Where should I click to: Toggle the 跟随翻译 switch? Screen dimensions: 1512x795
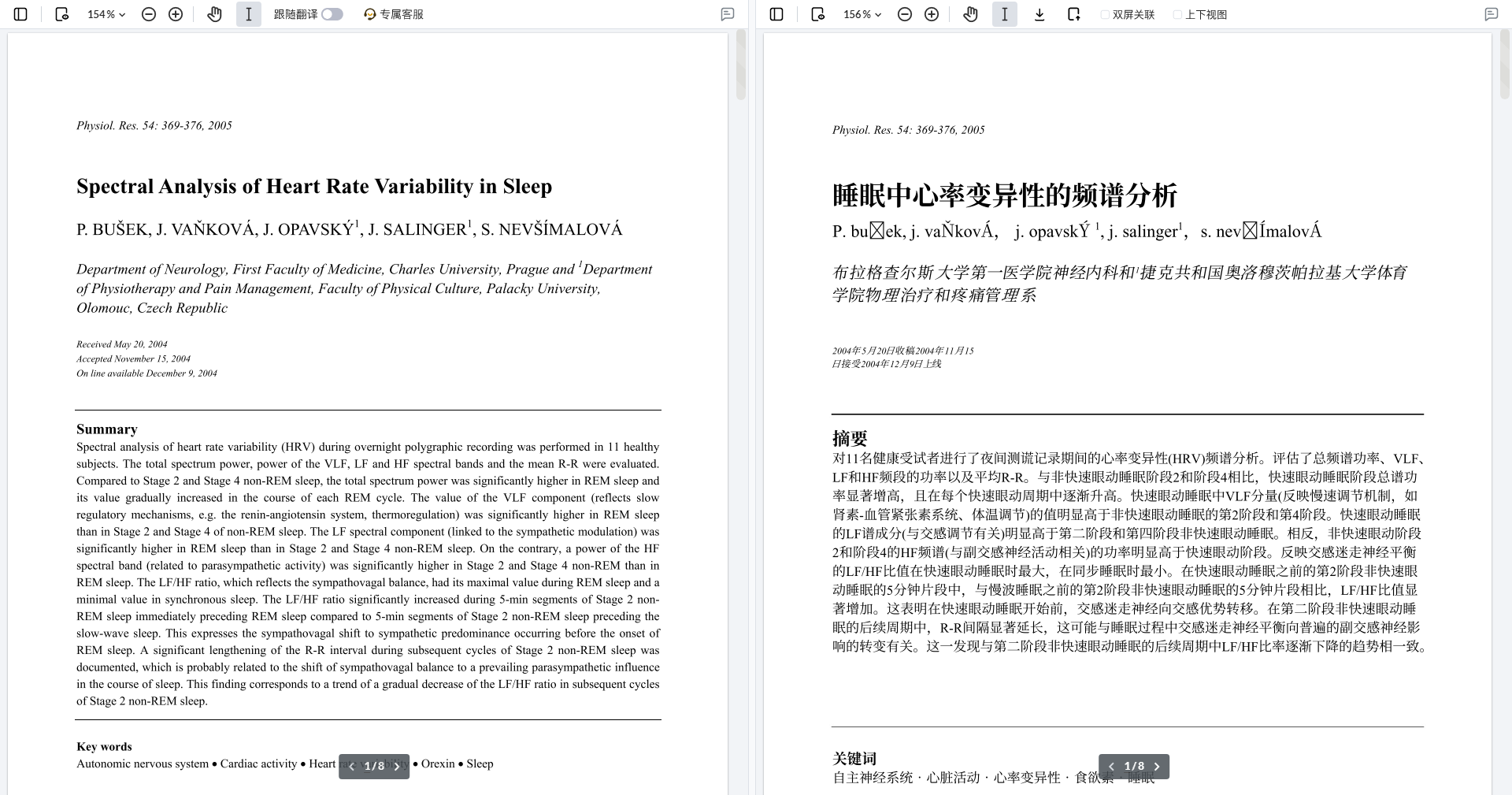point(332,14)
